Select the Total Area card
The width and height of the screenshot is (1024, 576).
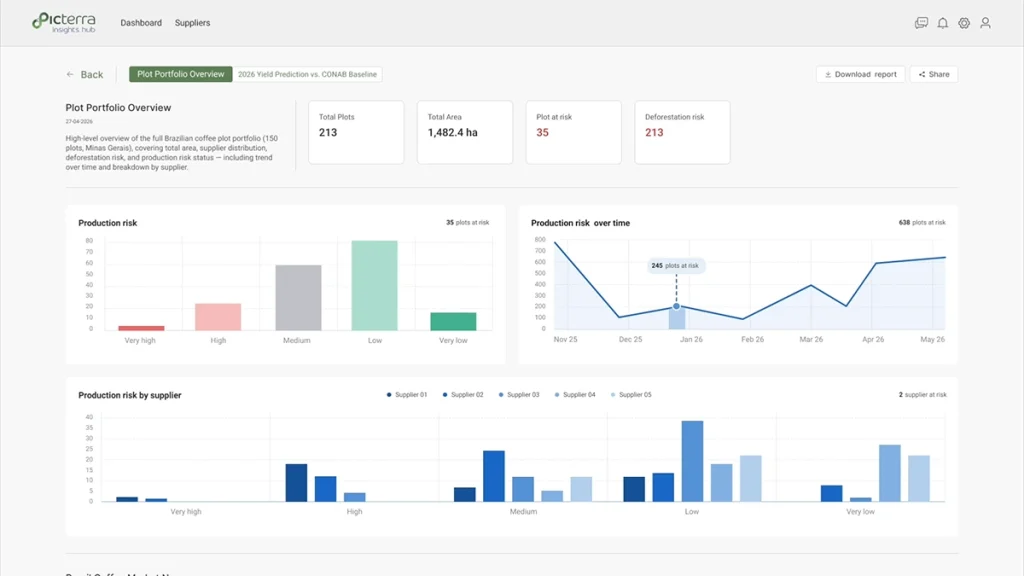click(465, 132)
